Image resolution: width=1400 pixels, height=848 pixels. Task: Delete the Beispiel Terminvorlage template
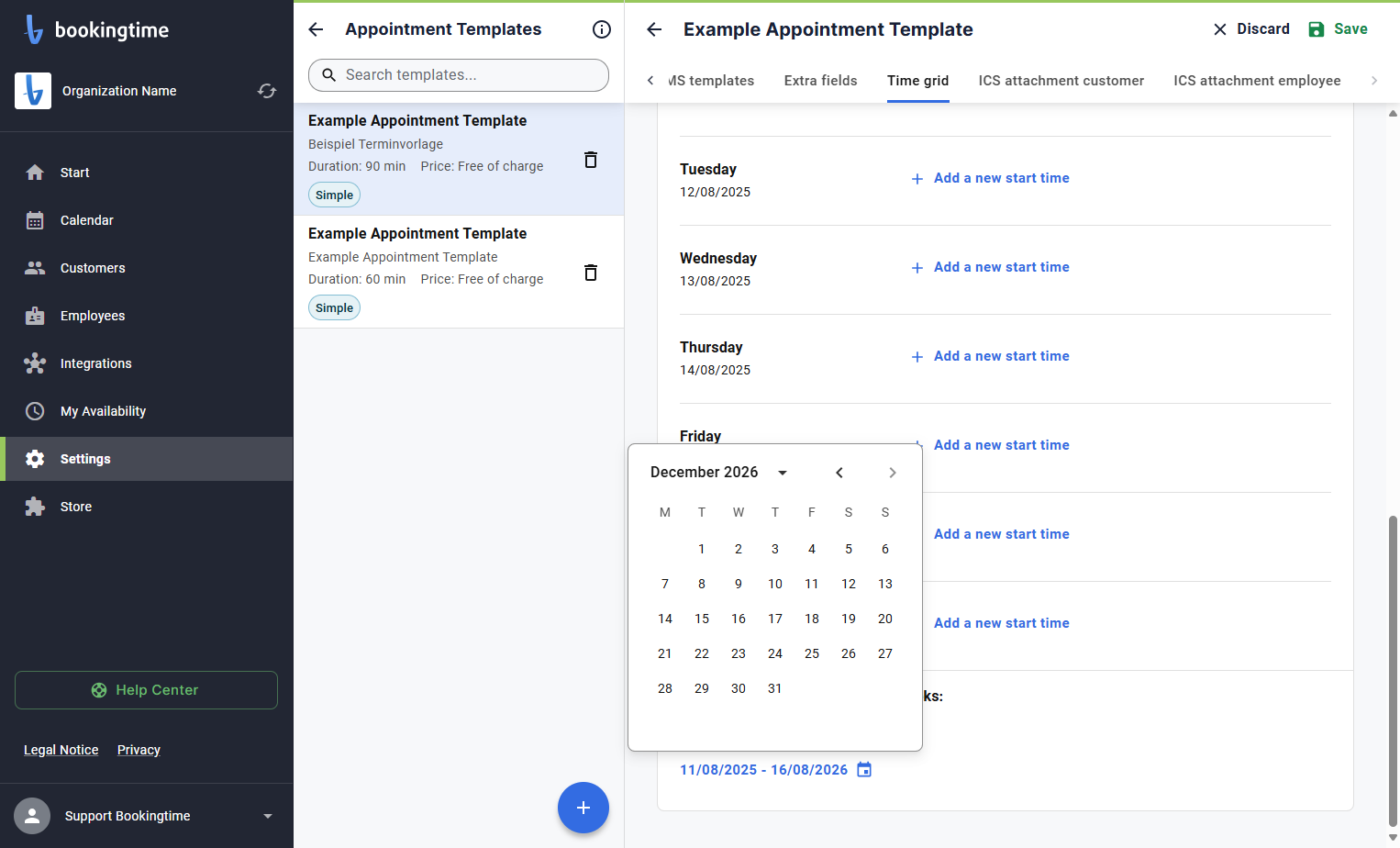click(591, 160)
